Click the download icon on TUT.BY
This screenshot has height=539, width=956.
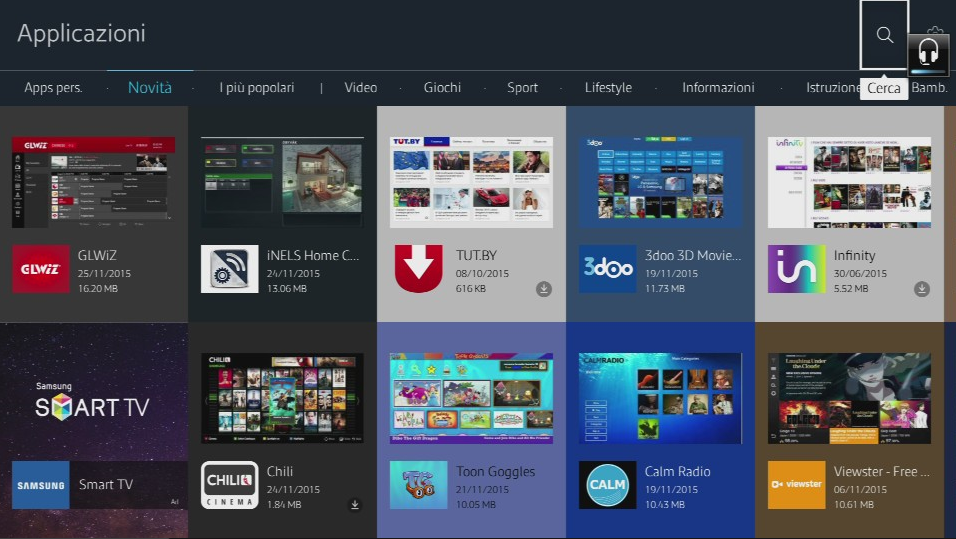[544, 289]
